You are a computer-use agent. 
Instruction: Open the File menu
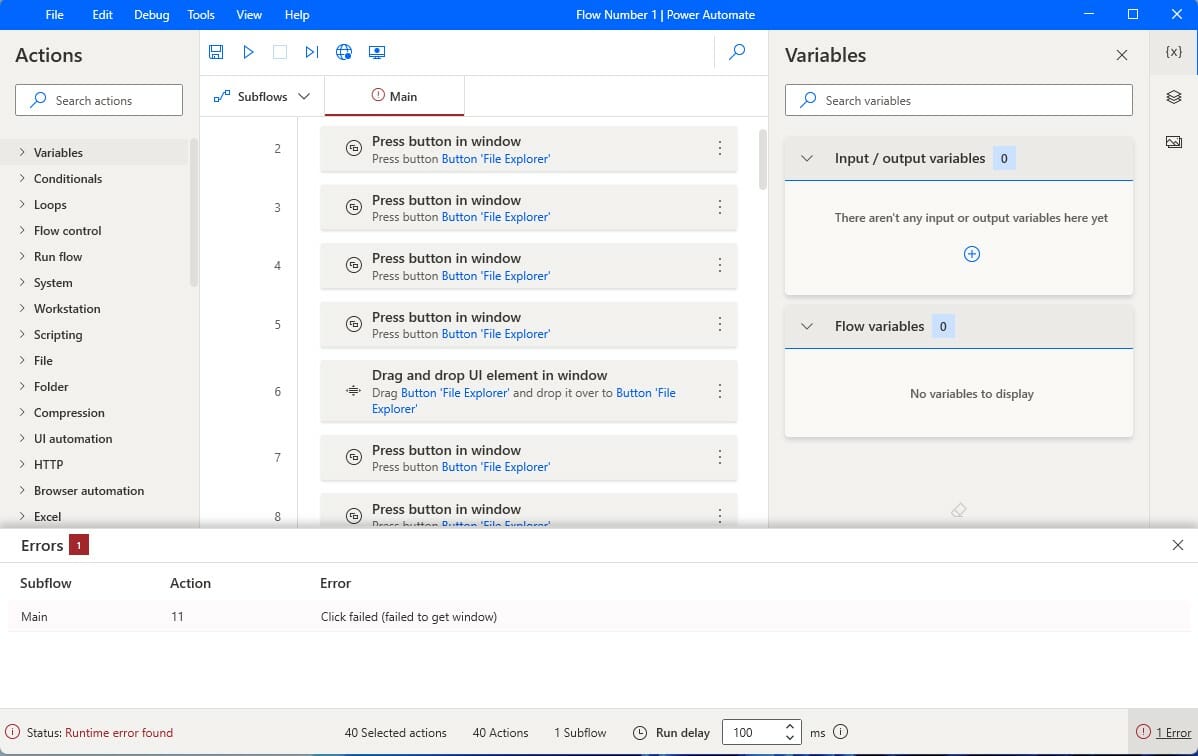coord(54,15)
